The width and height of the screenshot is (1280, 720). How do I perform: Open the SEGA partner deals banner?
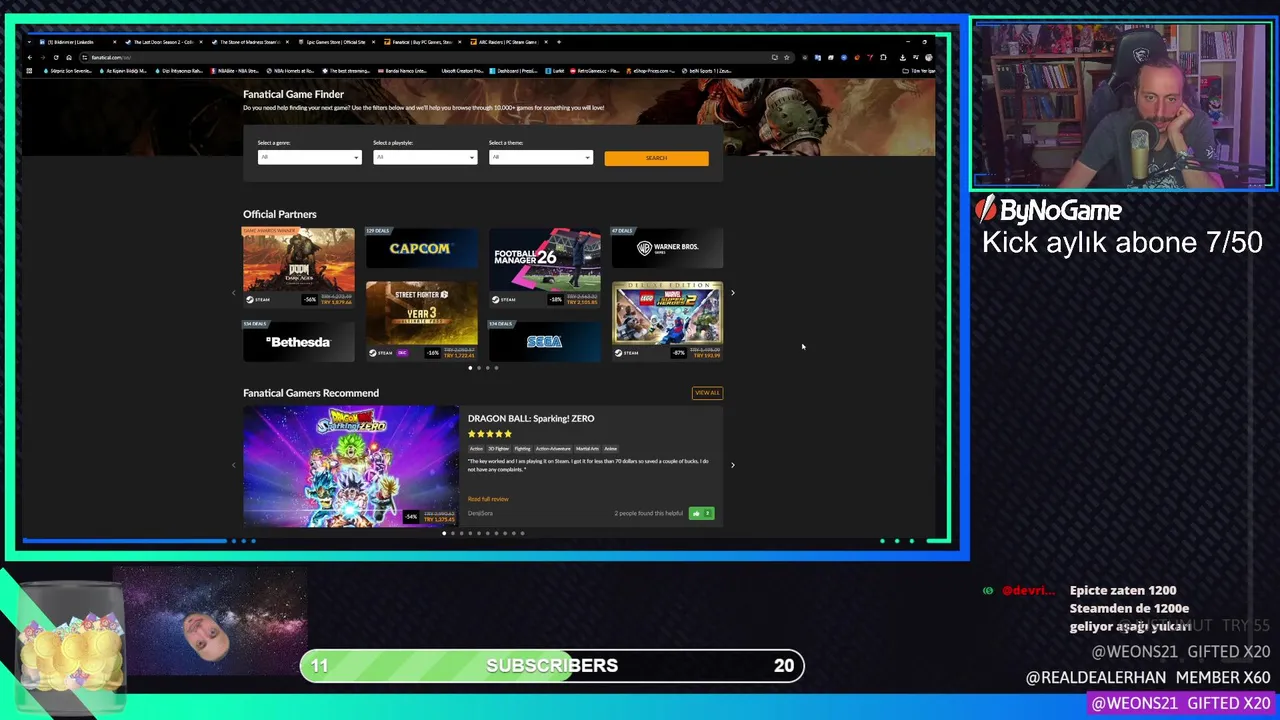(x=544, y=341)
